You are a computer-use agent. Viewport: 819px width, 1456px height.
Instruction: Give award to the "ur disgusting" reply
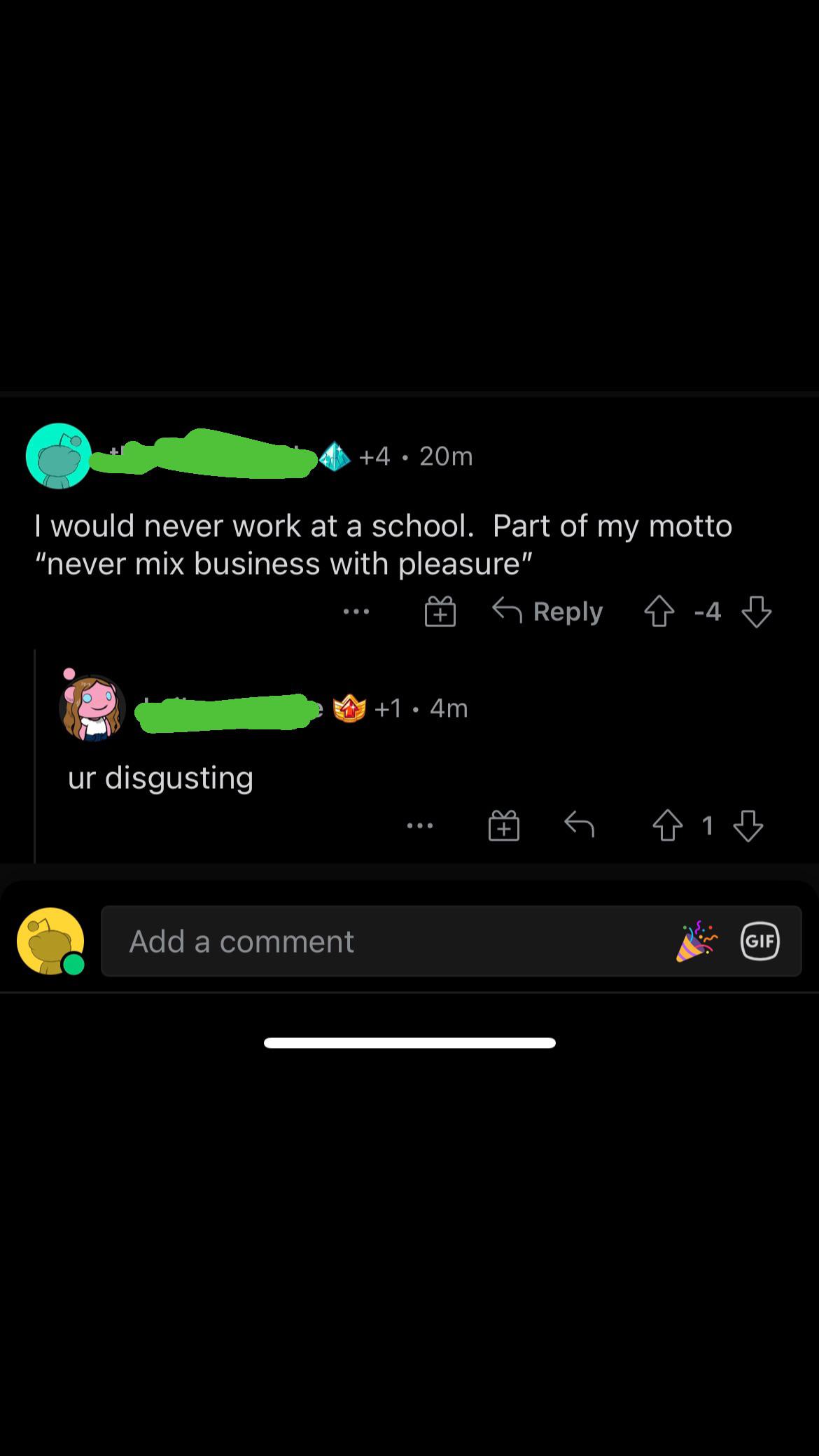coord(504,826)
